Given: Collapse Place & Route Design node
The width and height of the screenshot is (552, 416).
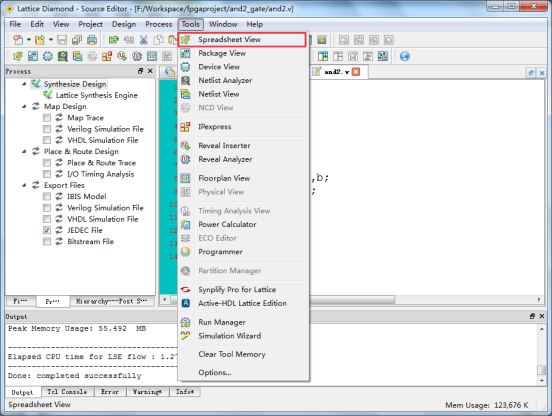Looking at the screenshot, I should [x=24, y=151].
